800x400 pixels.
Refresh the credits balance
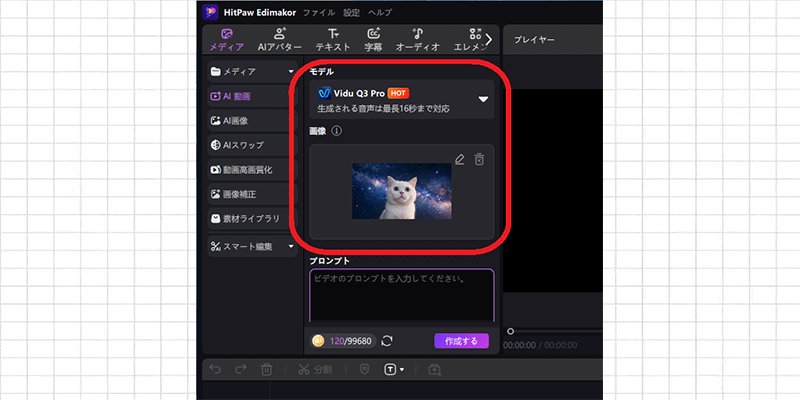click(x=387, y=341)
